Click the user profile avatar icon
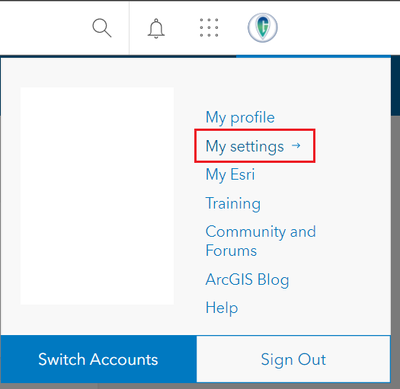The image size is (400, 389). 263,28
